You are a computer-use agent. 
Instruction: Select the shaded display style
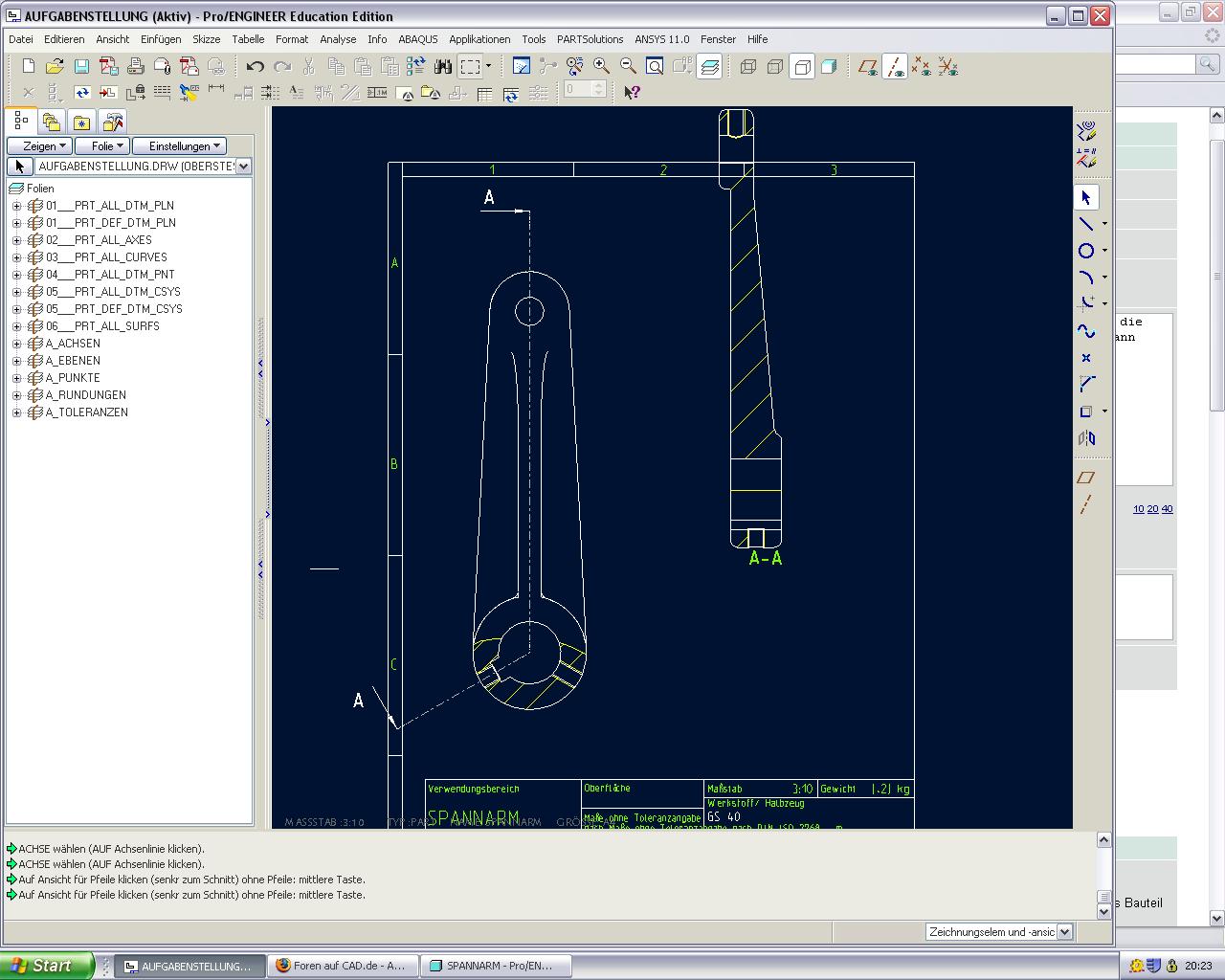coord(829,66)
